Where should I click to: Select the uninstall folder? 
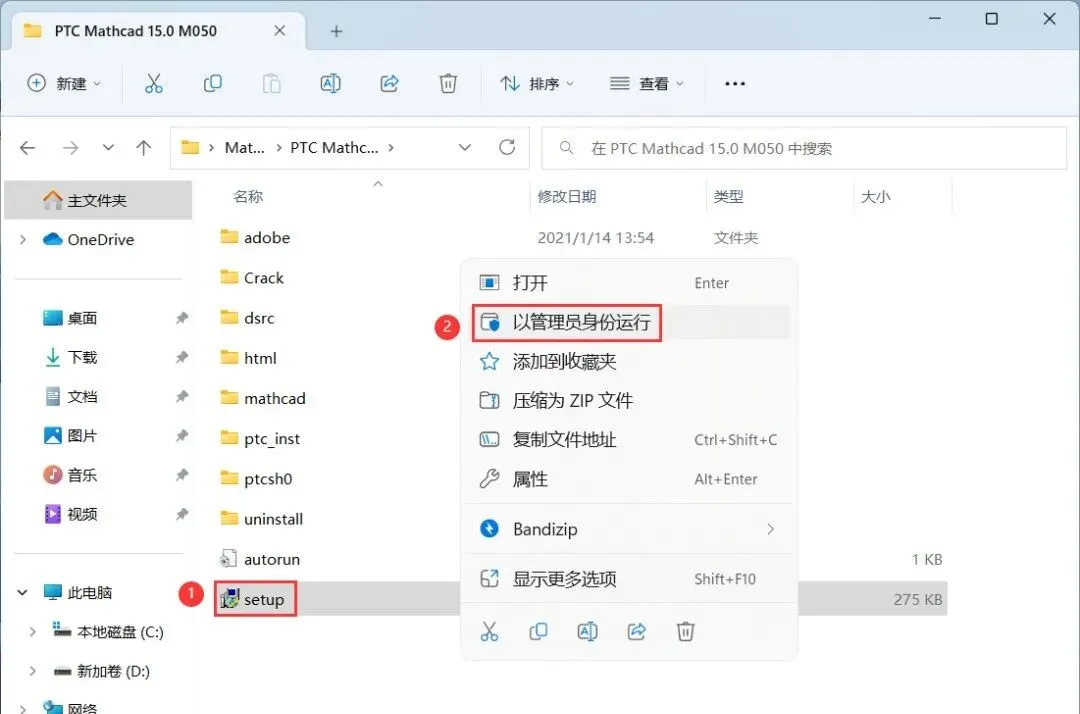click(262, 518)
